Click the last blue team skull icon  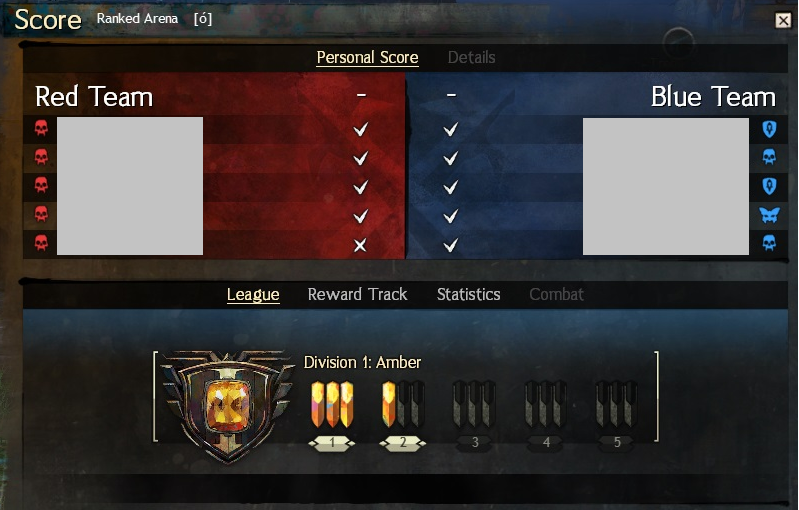[769, 243]
